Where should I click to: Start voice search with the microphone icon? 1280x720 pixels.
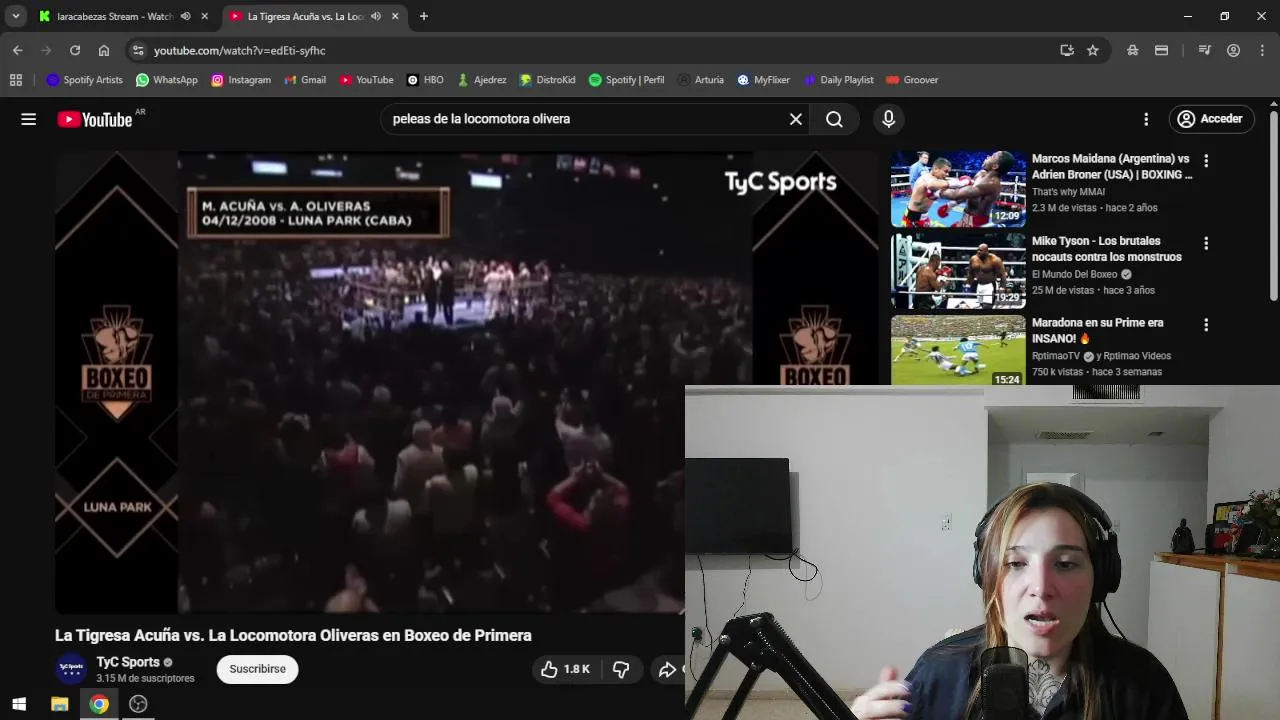pos(888,119)
